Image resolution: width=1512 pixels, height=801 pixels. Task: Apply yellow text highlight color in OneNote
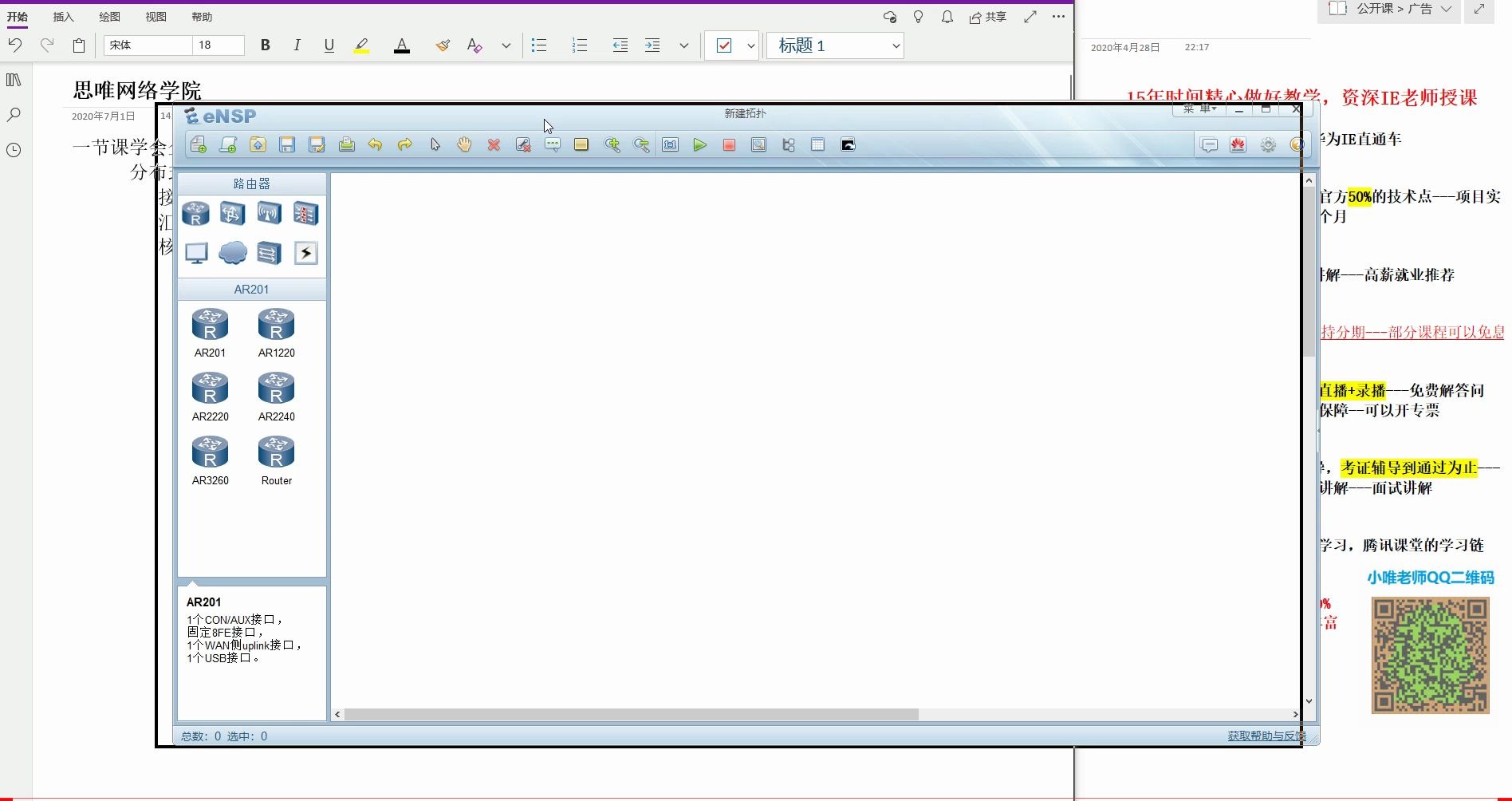361,45
